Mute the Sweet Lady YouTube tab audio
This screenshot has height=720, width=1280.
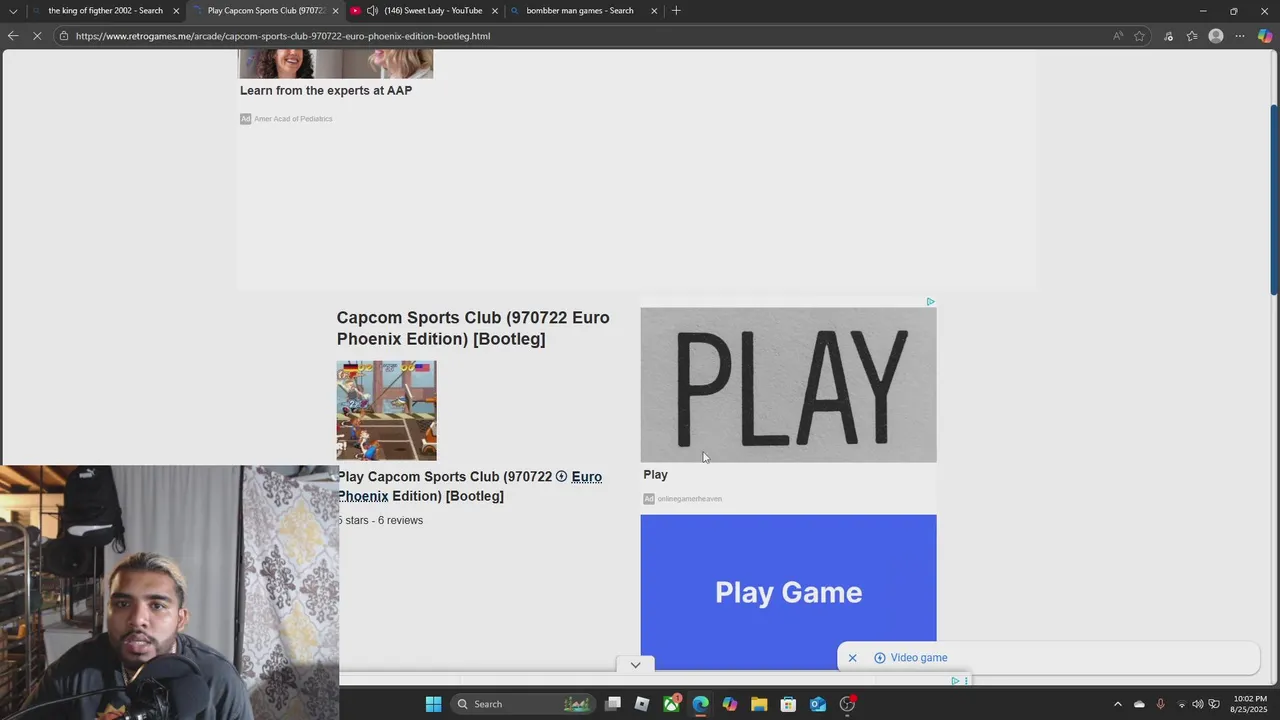click(x=372, y=11)
